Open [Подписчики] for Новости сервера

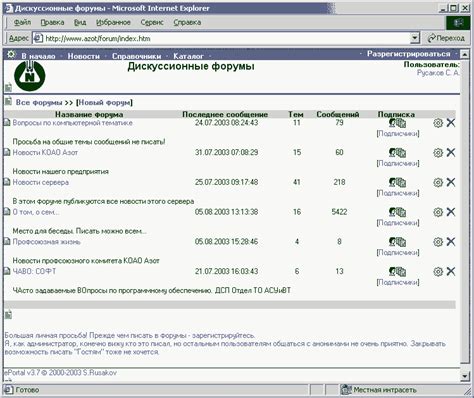398,193
